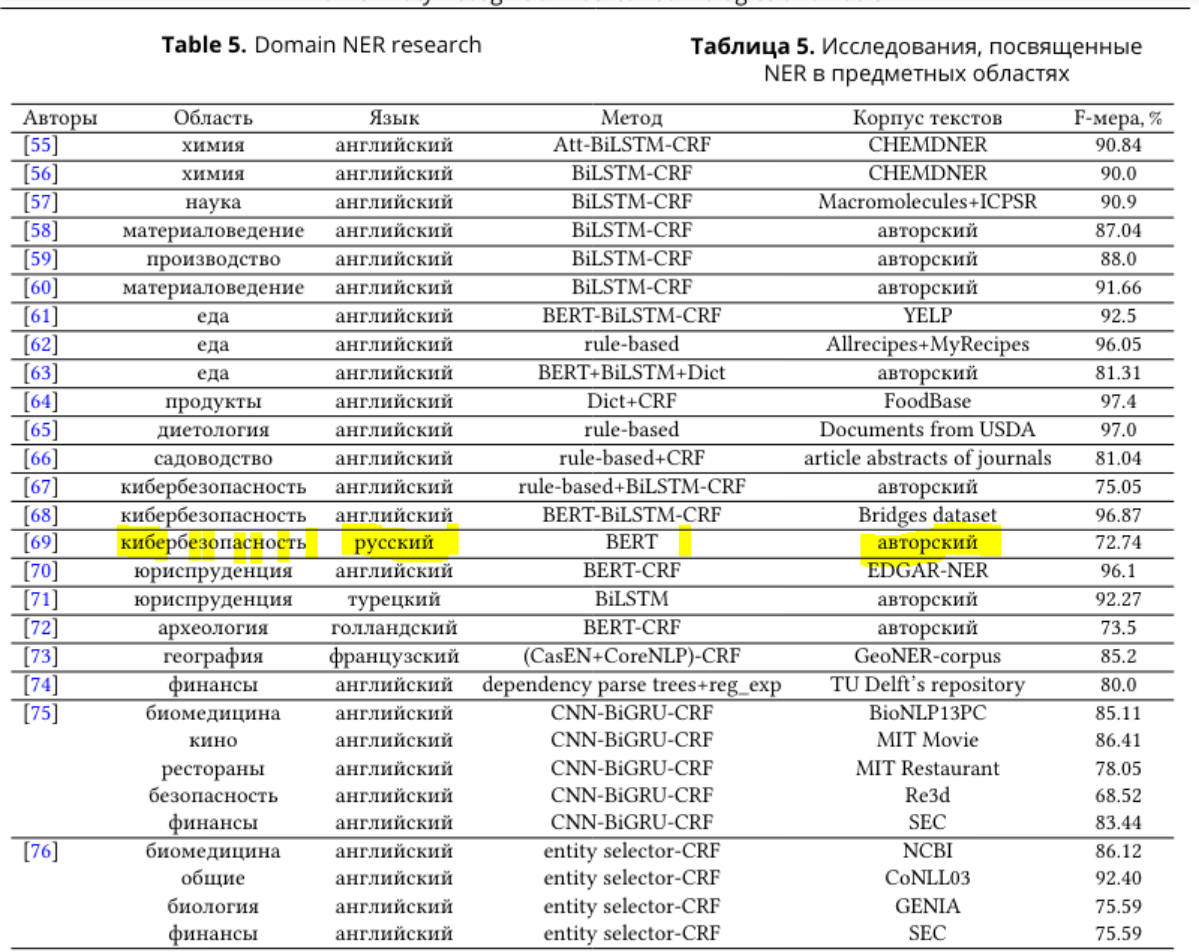This screenshot has width=1199, height=952.
Task: Select the 'археология' domain cell
Action: click(213, 628)
